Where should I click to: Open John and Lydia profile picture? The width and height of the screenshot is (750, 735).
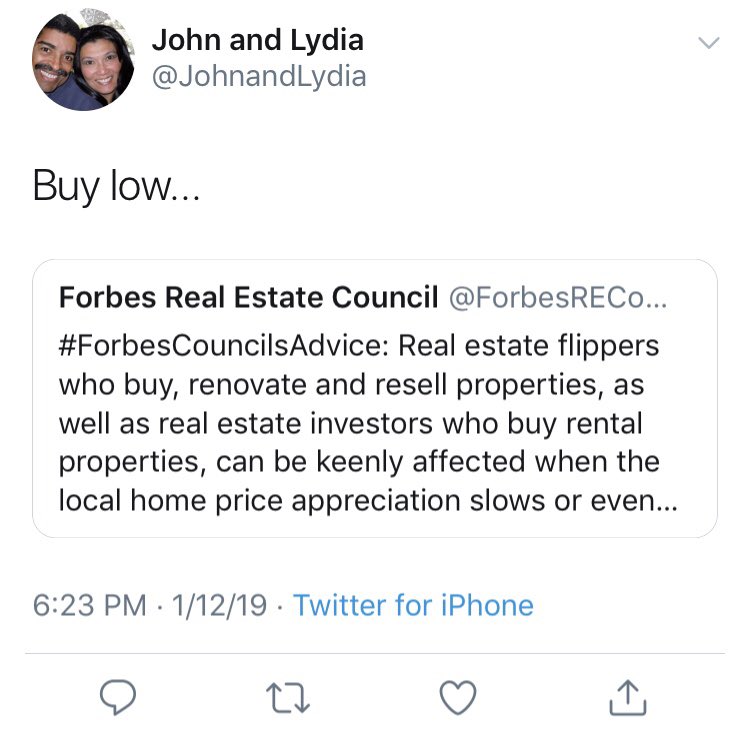coord(83,59)
